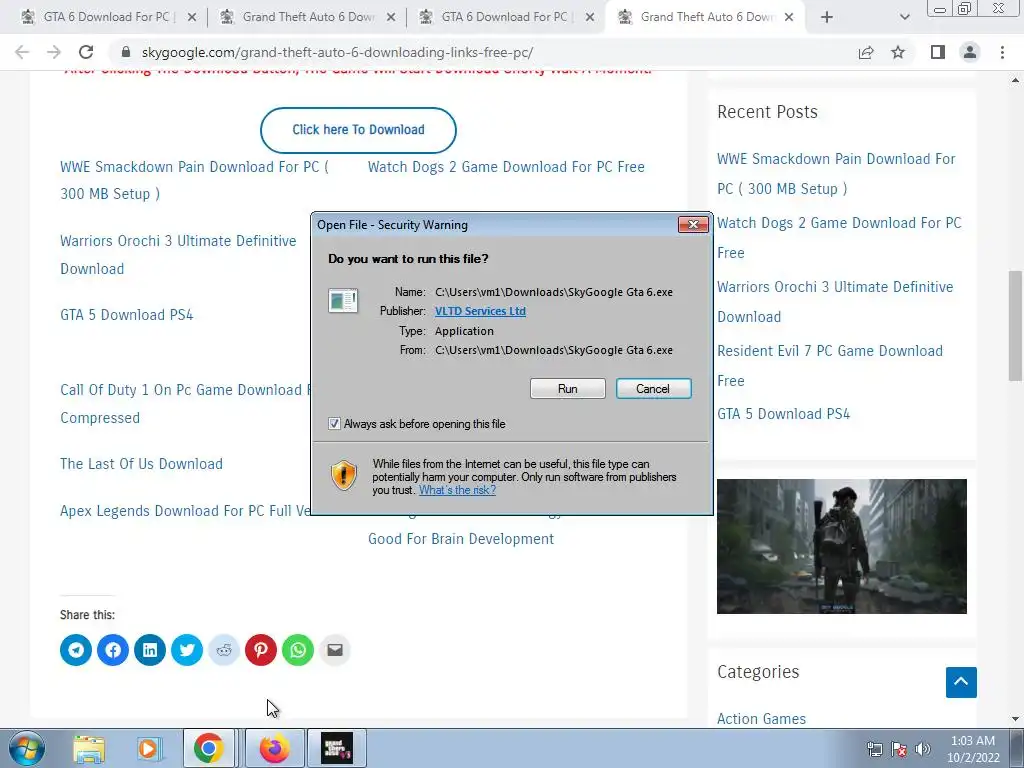
Task: Open Windows Explorer from taskbar
Action: pyautogui.click(x=89, y=748)
